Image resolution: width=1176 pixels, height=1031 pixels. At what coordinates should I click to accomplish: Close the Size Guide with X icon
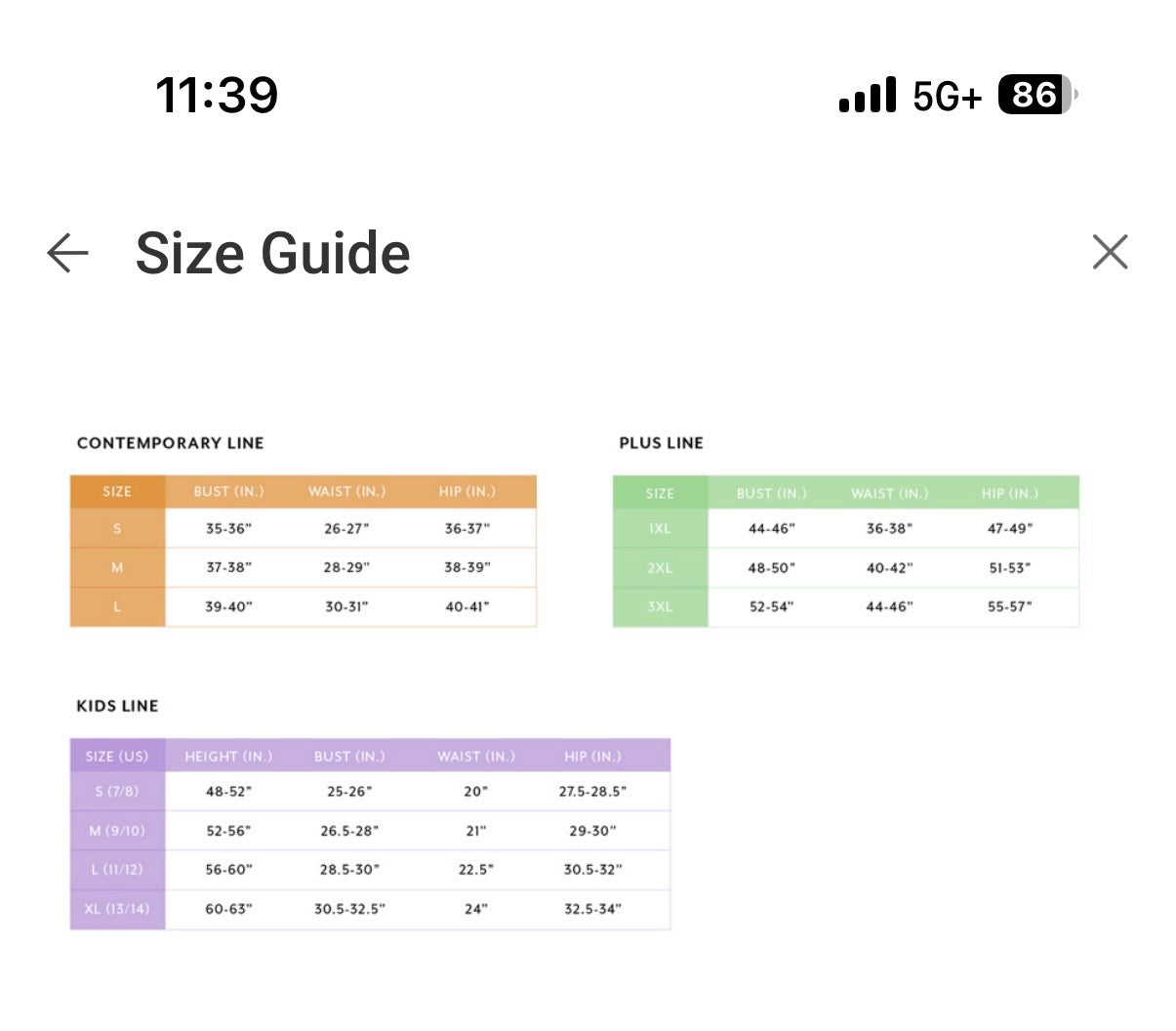click(1110, 252)
